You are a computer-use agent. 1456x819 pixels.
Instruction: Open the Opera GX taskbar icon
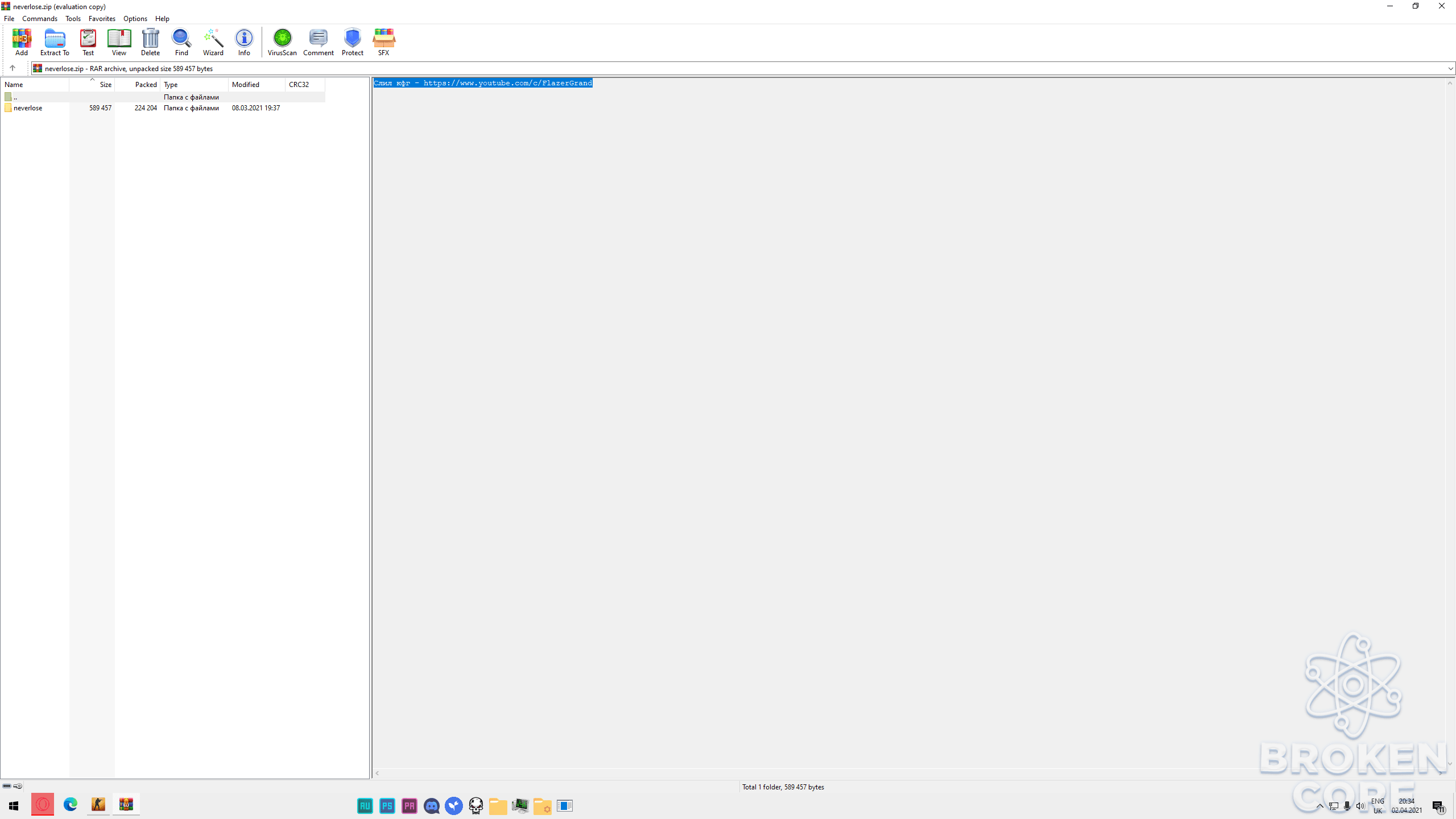tap(43, 804)
